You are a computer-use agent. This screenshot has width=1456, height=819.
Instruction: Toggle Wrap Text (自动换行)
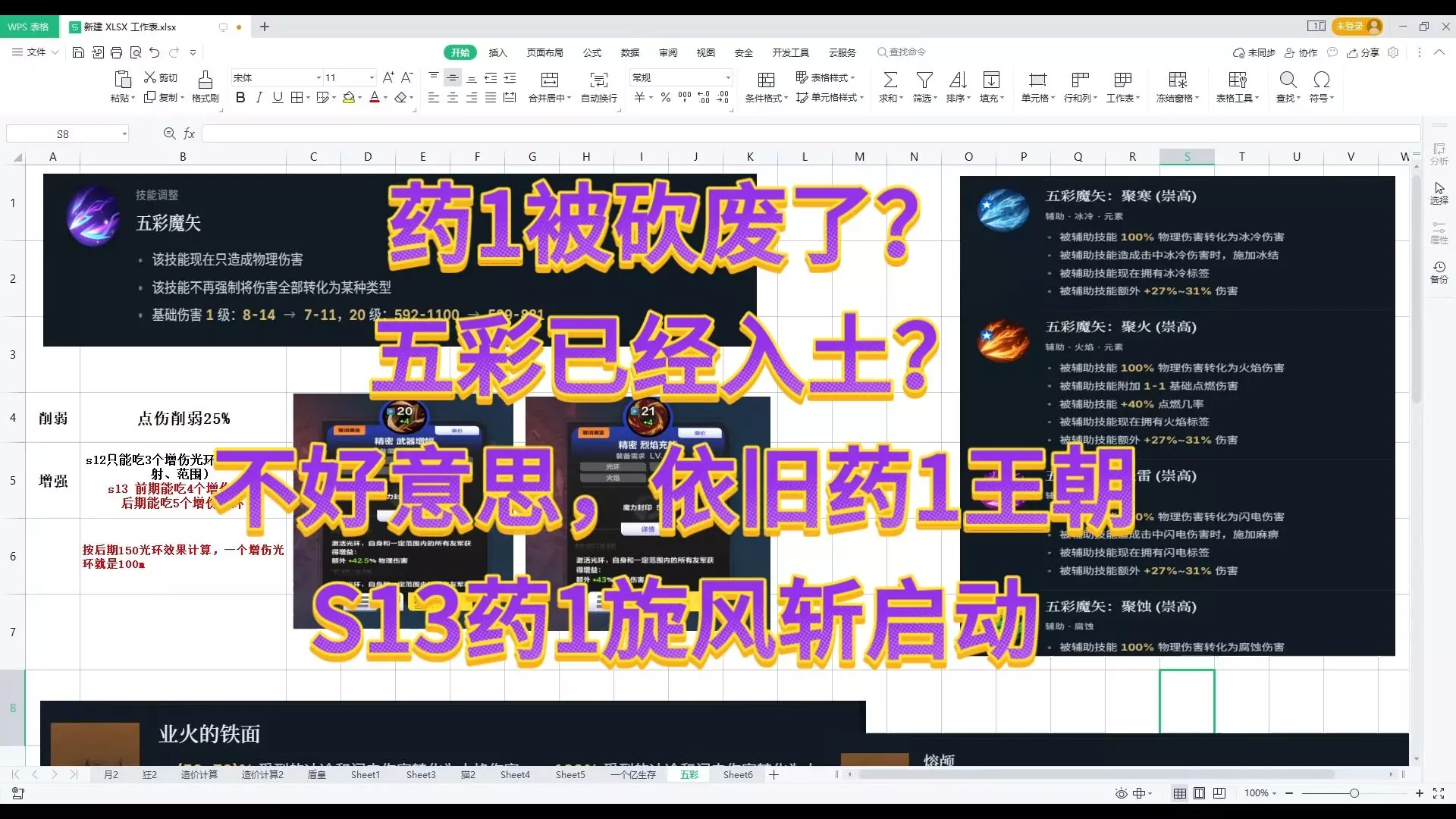point(599,86)
